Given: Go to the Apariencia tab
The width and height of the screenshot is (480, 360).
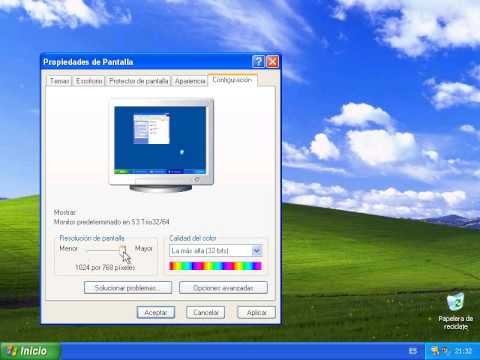Looking at the screenshot, I should pos(190,81).
